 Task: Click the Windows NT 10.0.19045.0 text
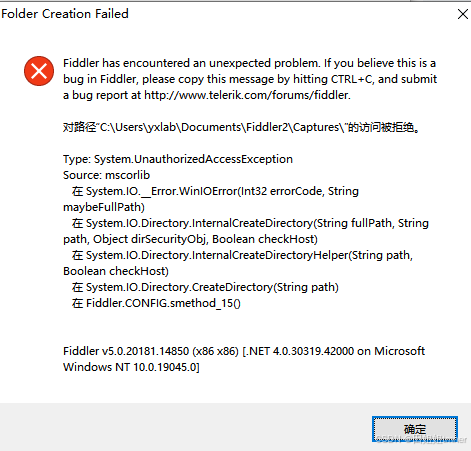(x=131, y=367)
